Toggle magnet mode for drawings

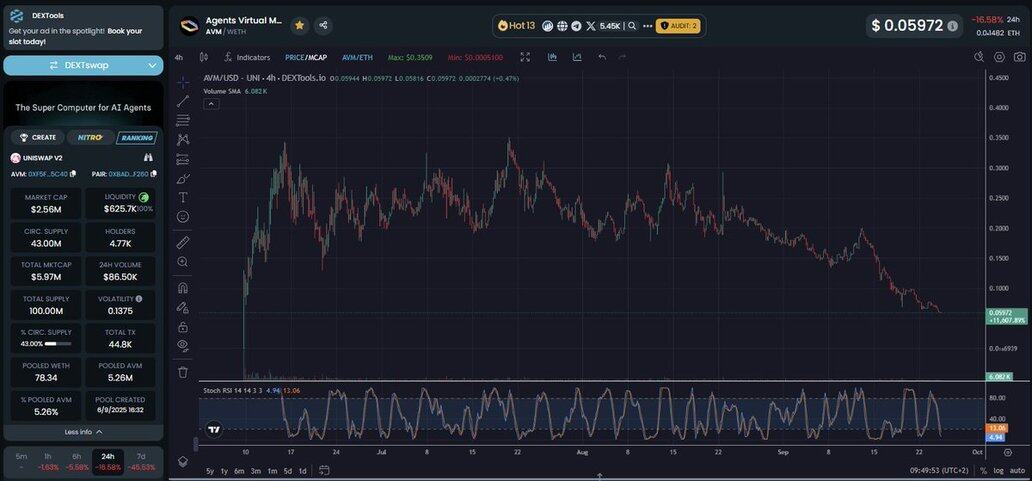click(x=183, y=288)
